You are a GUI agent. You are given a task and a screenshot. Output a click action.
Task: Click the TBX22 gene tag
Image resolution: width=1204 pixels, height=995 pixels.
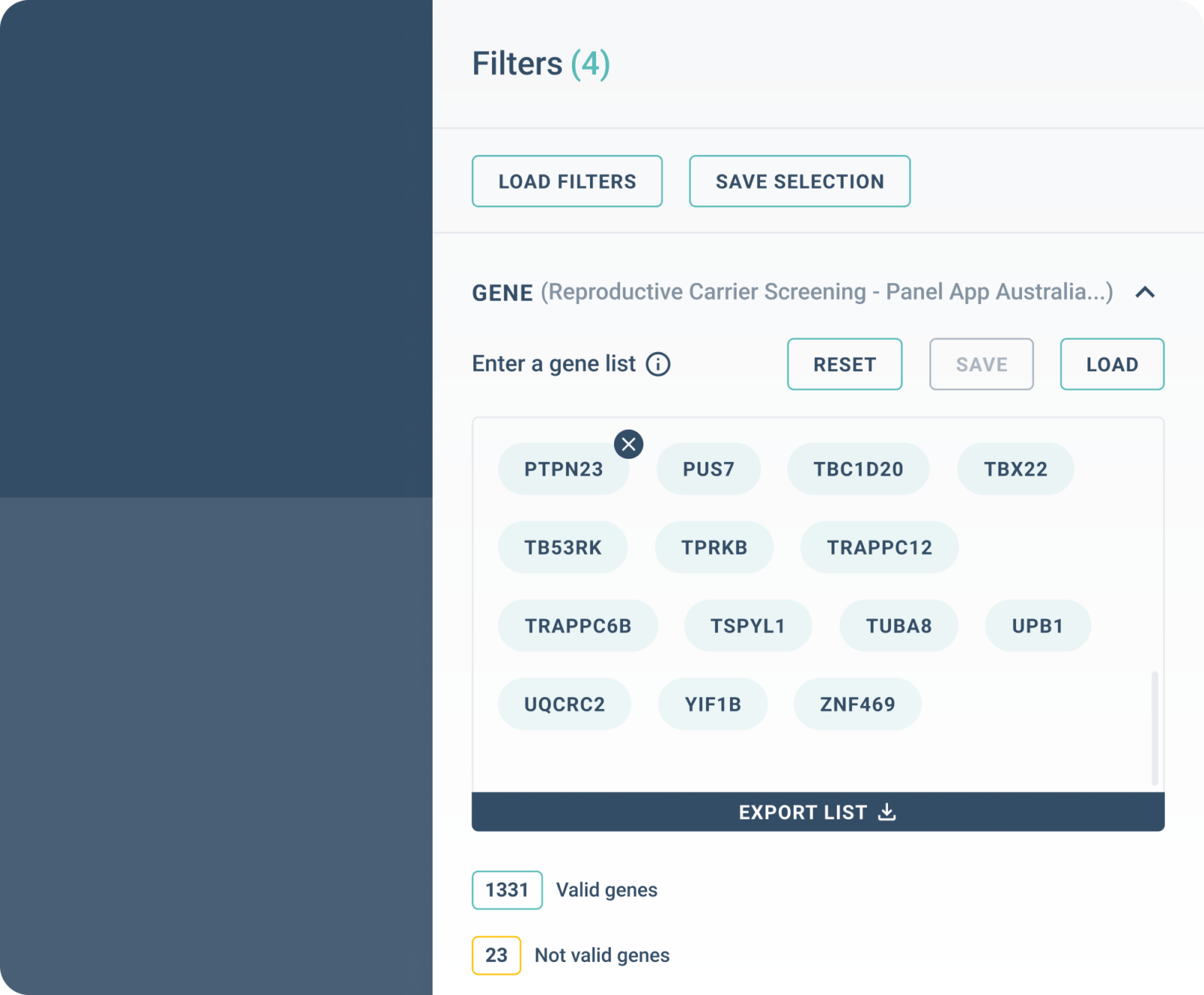click(1015, 469)
